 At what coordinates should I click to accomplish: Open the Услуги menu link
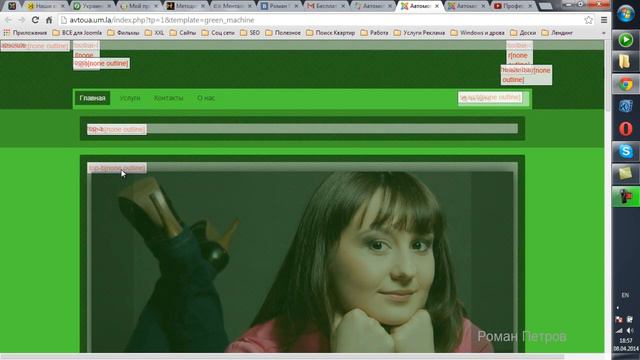click(130, 98)
